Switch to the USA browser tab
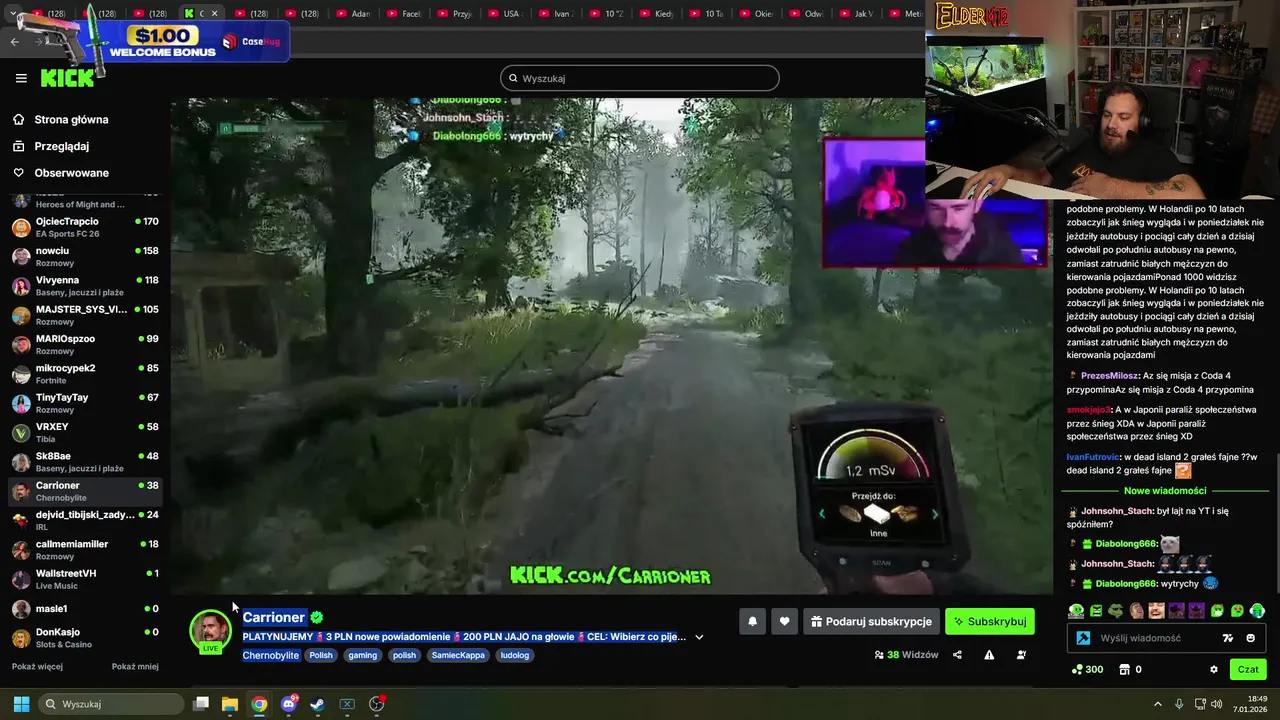This screenshot has height=720, width=1280. click(x=506, y=14)
